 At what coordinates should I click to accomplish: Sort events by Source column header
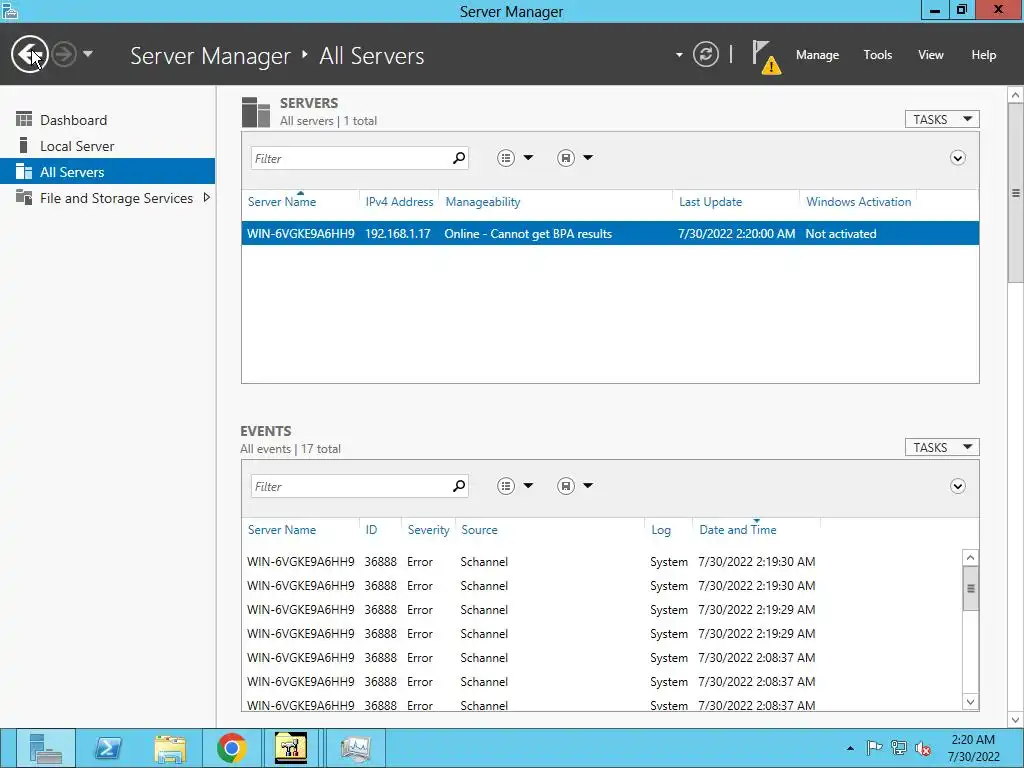tap(479, 530)
